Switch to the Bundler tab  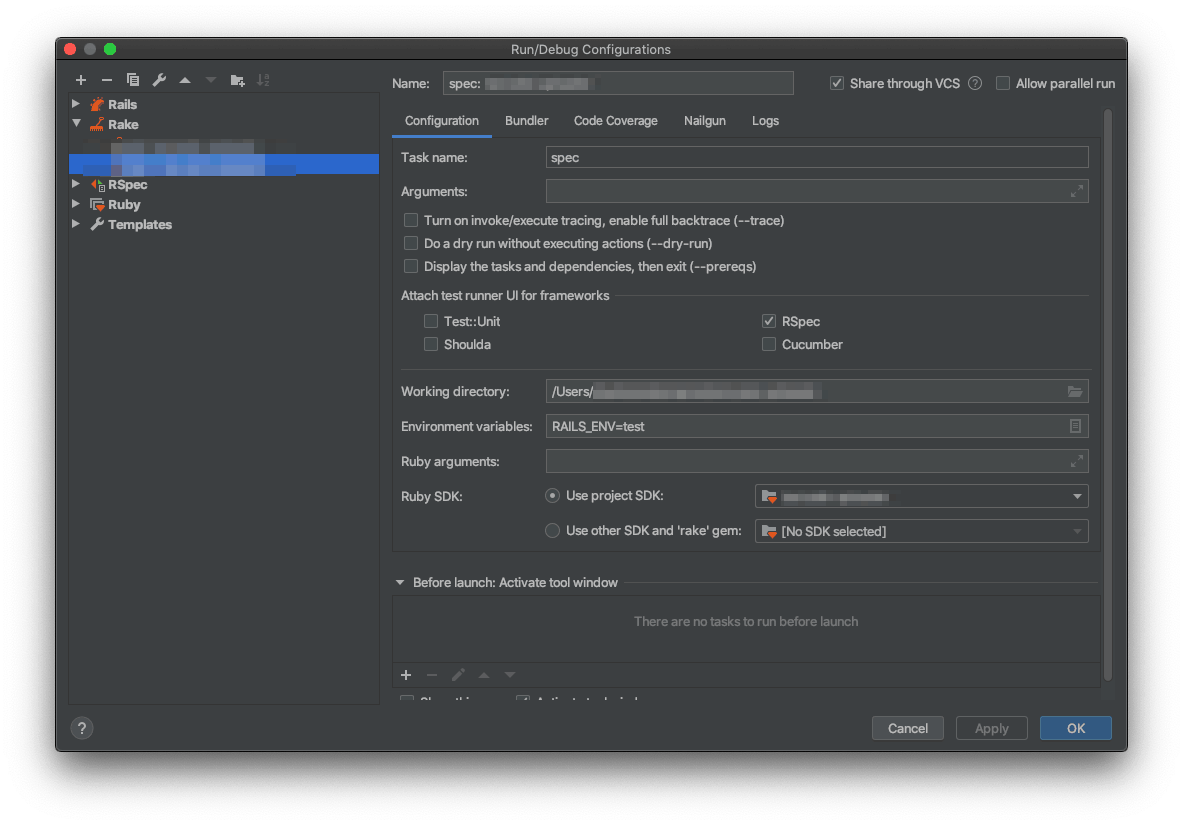point(527,121)
